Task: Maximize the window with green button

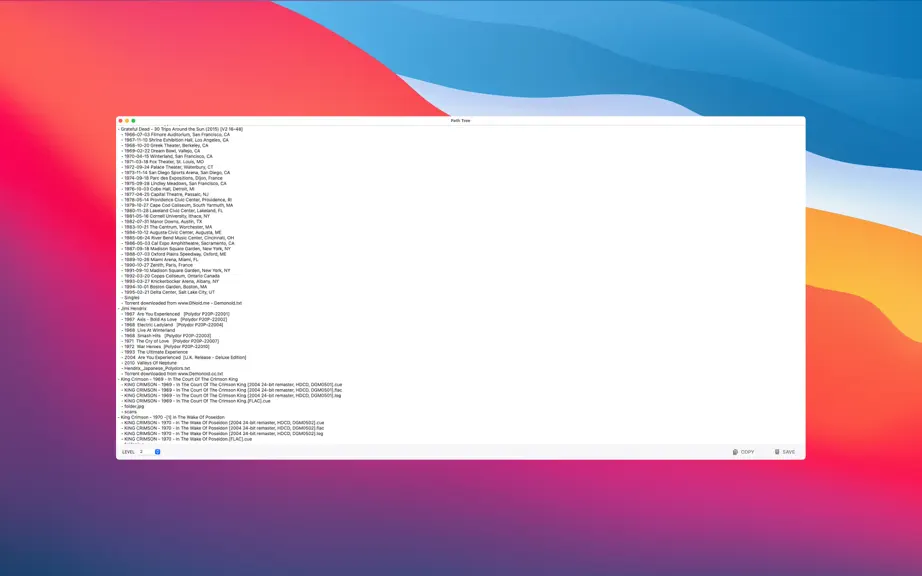Action: click(x=133, y=120)
